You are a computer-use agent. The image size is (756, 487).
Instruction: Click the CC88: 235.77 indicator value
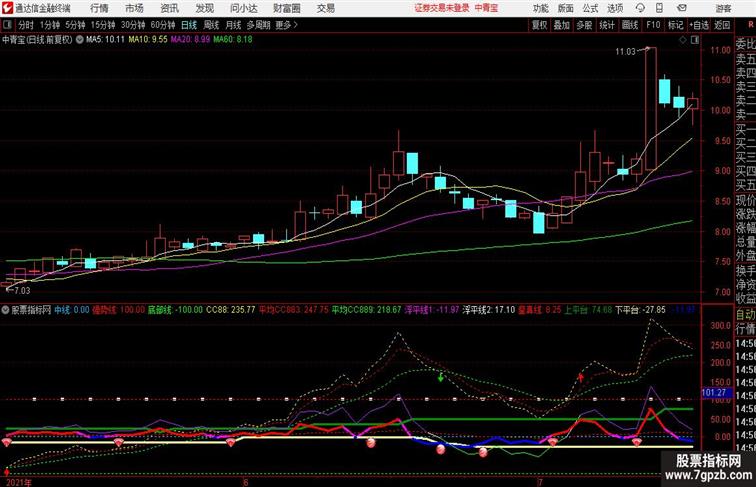pos(230,310)
